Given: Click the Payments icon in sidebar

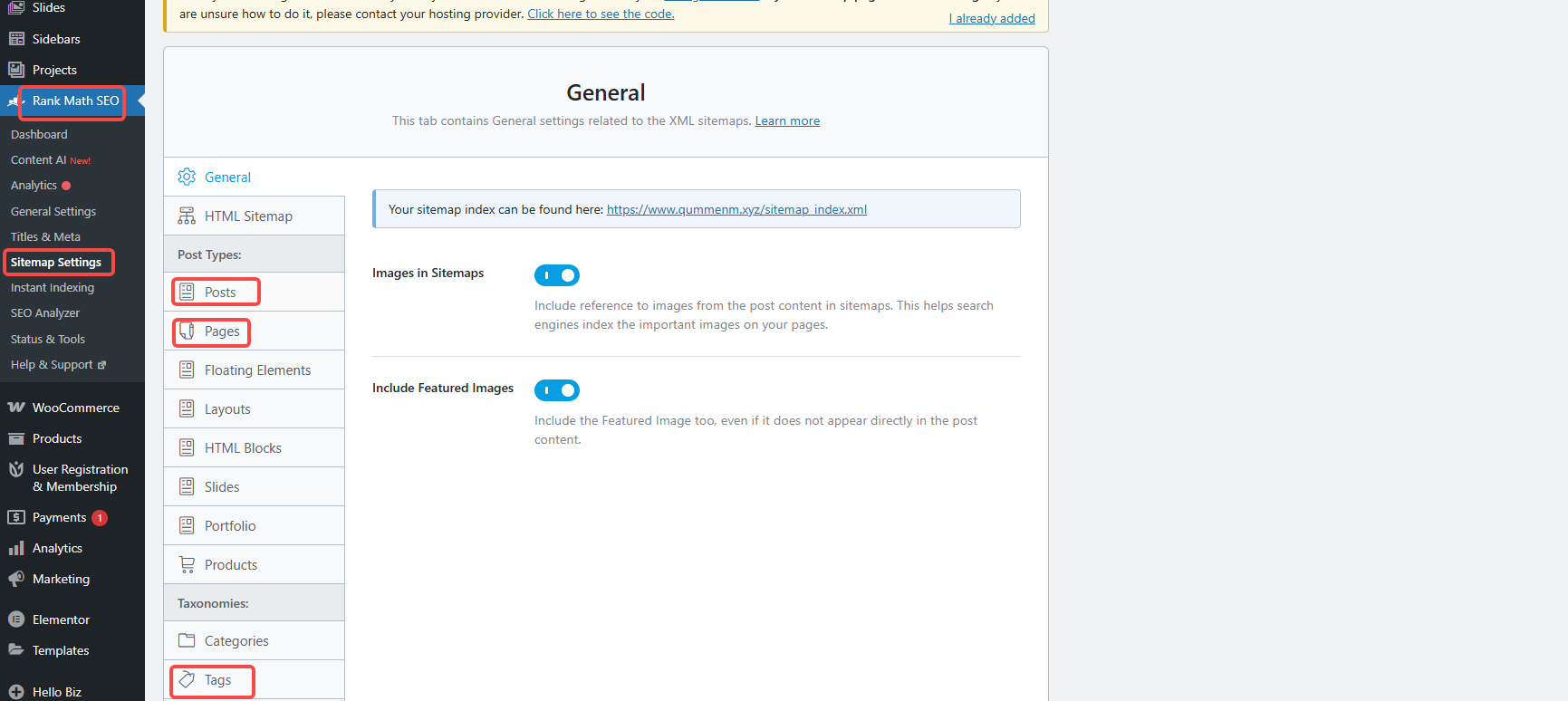Looking at the screenshot, I should coord(16,517).
